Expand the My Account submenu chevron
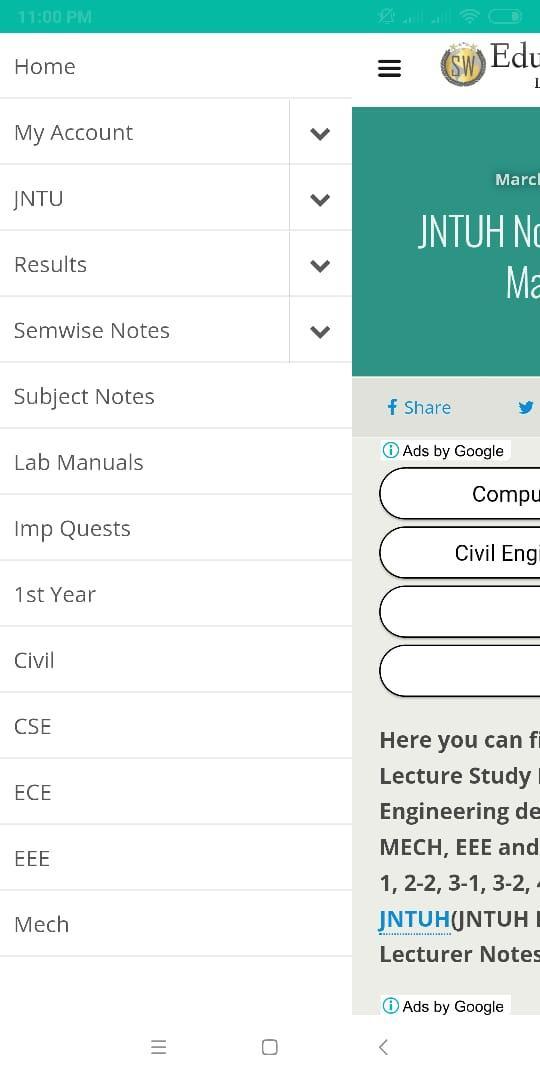Viewport: 540px width, 1080px height. (x=320, y=134)
